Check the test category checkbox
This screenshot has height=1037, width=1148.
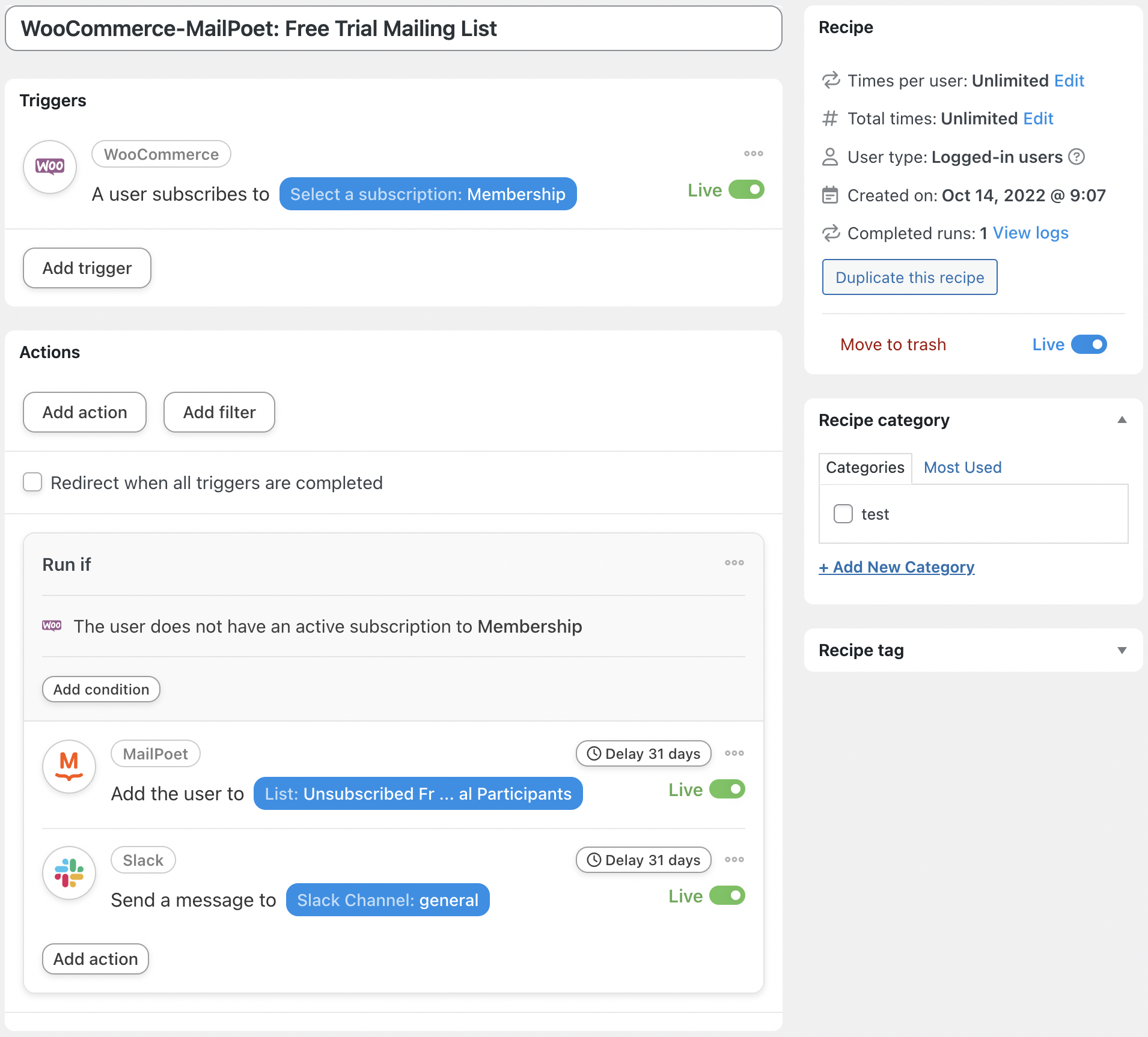pyautogui.click(x=843, y=514)
